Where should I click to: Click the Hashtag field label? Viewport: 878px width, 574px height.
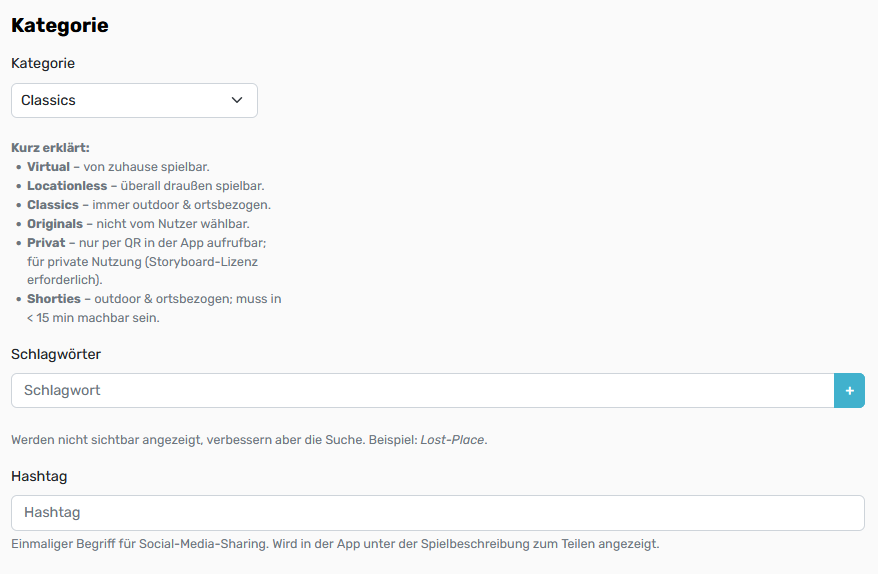pos(39,476)
